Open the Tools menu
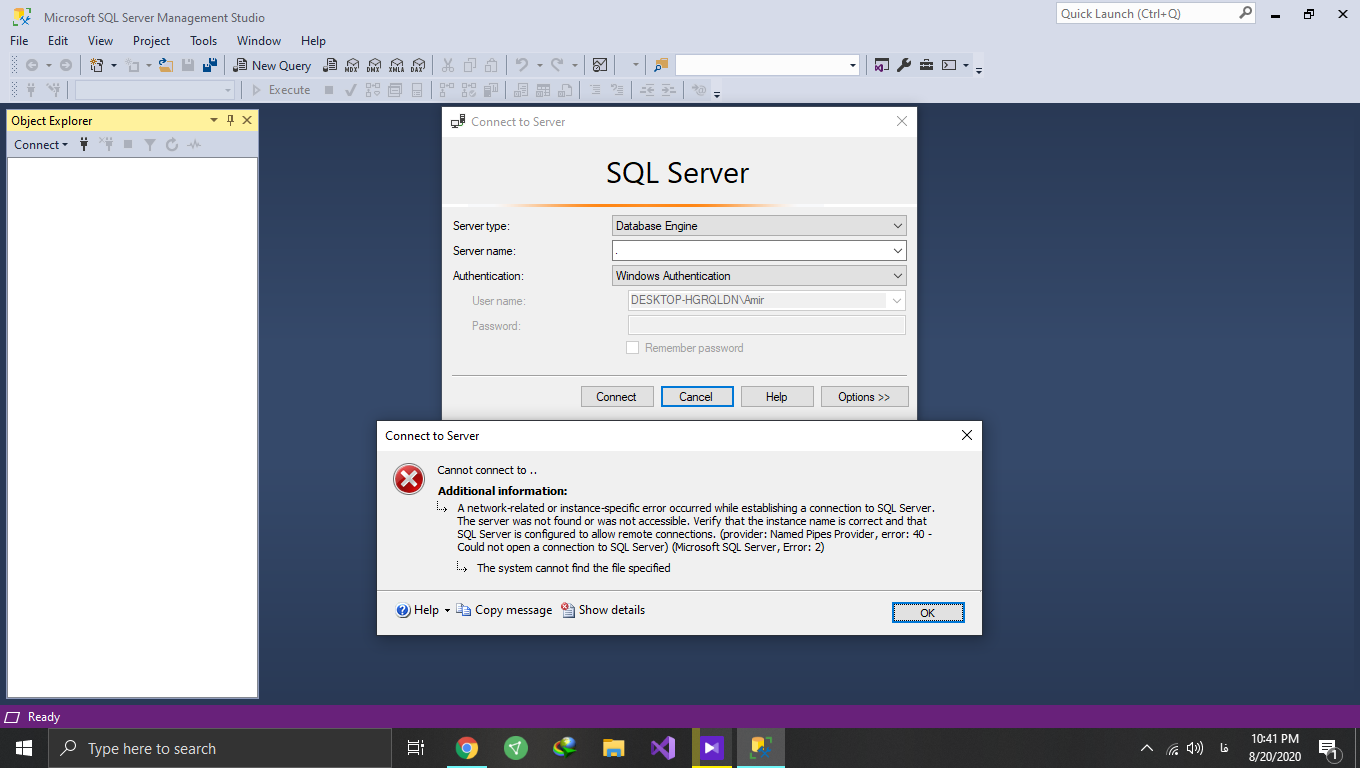The image size is (1360, 768). pyautogui.click(x=203, y=41)
